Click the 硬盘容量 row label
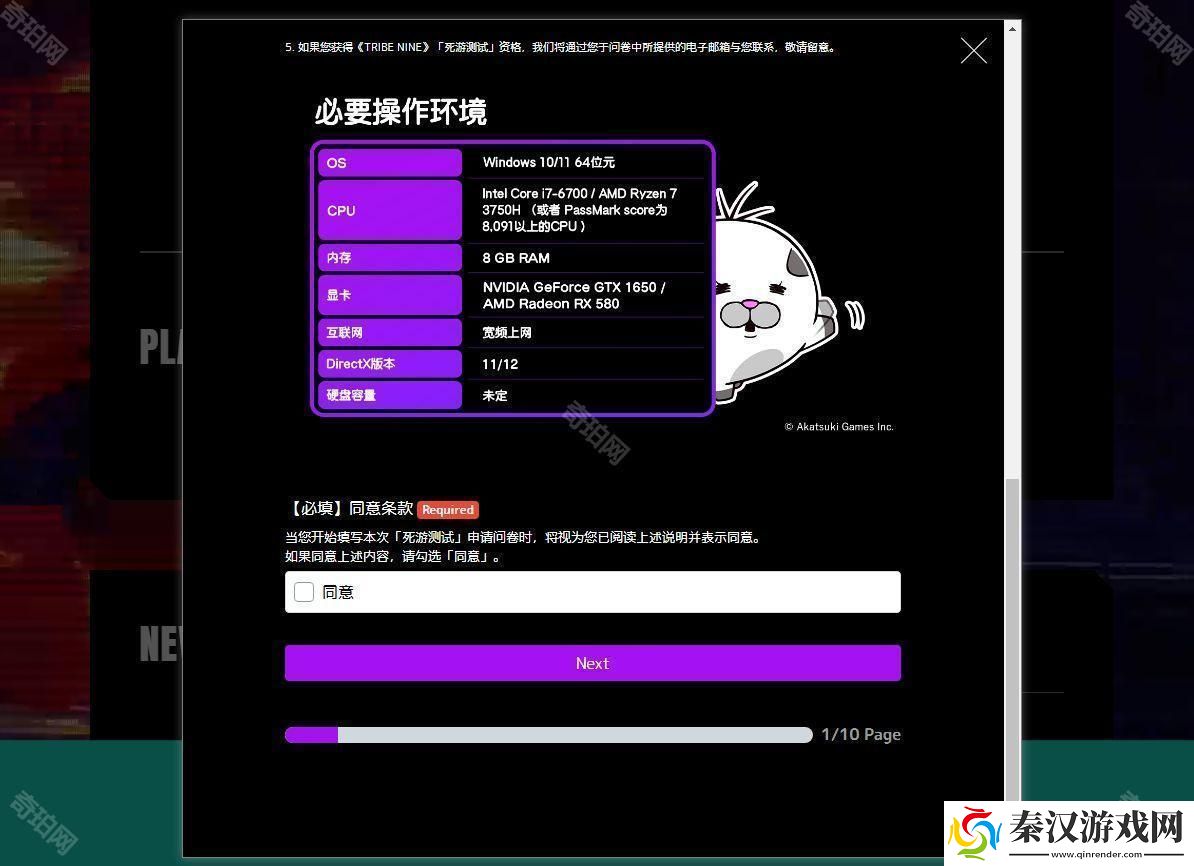The height and width of the screenshot is (866, 1194). point(390,395)
